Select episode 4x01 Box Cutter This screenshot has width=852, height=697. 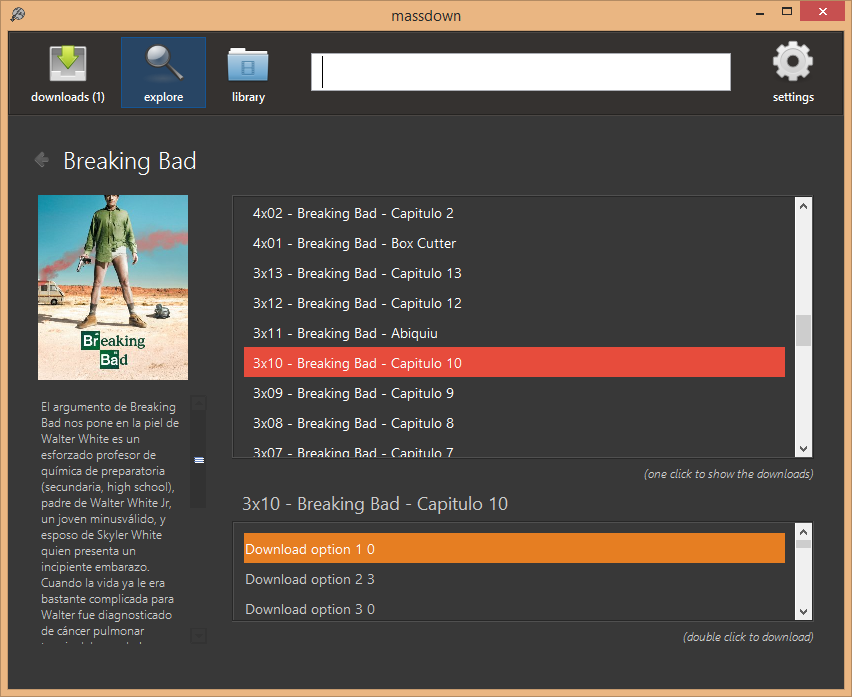pyautogui.click(x=514, y=243)
